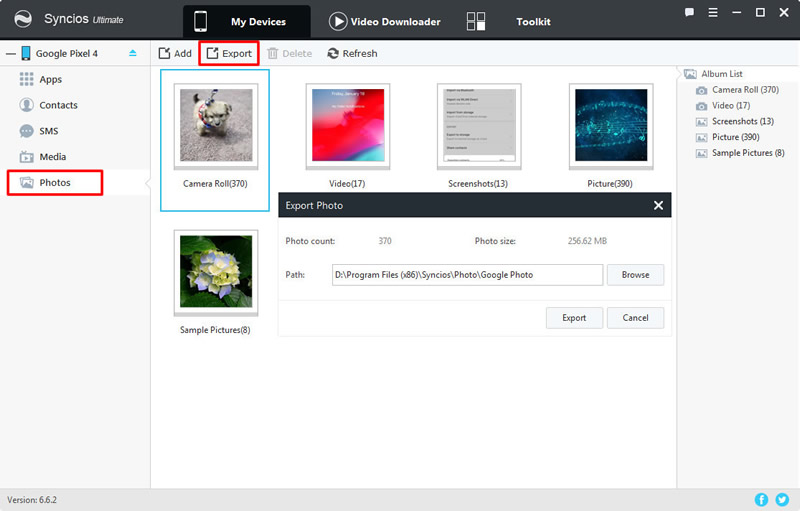Open Media in the sidebar
This screenshot has width=800, height=511.
tap(53, 157)
